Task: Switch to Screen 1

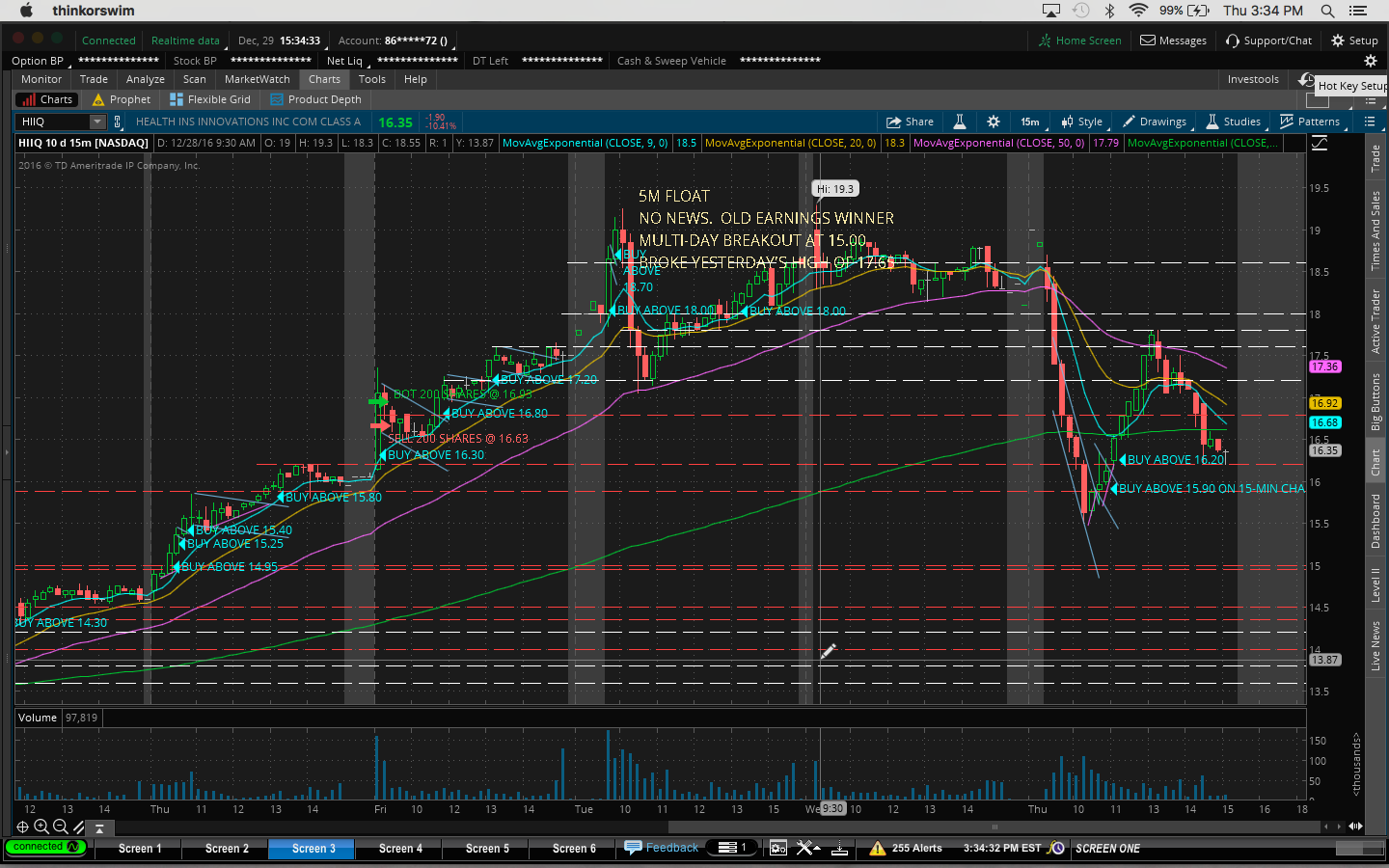Action: pos(140,849)
